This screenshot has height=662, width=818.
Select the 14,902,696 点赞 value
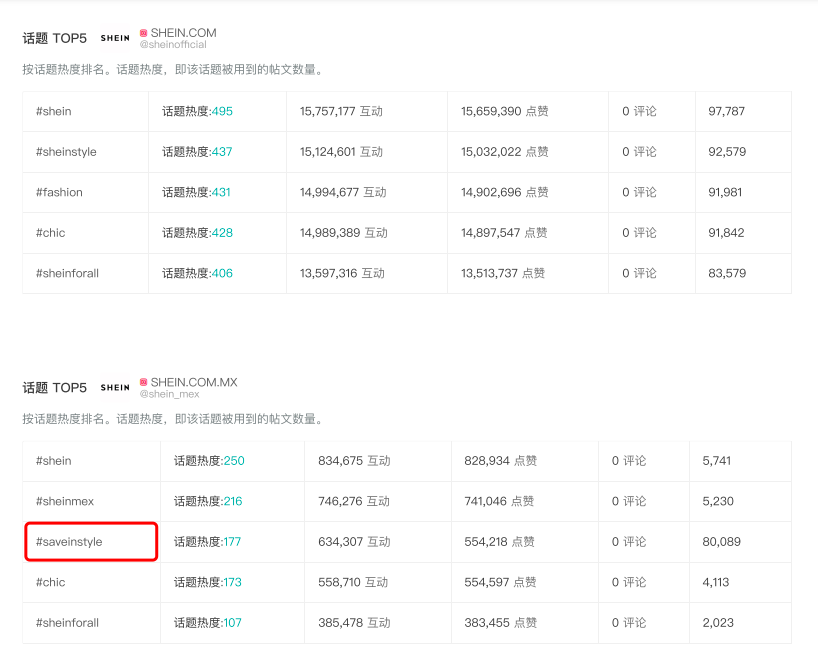[504, 192]
